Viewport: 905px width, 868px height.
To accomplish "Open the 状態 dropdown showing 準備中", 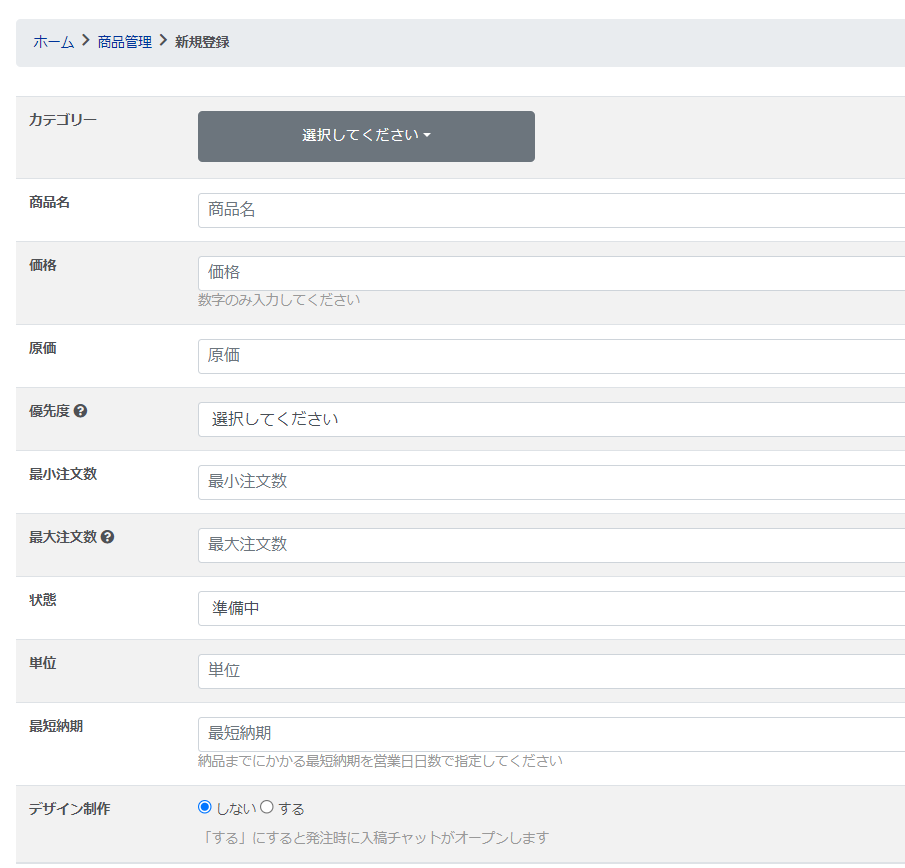I will (550, 608).
